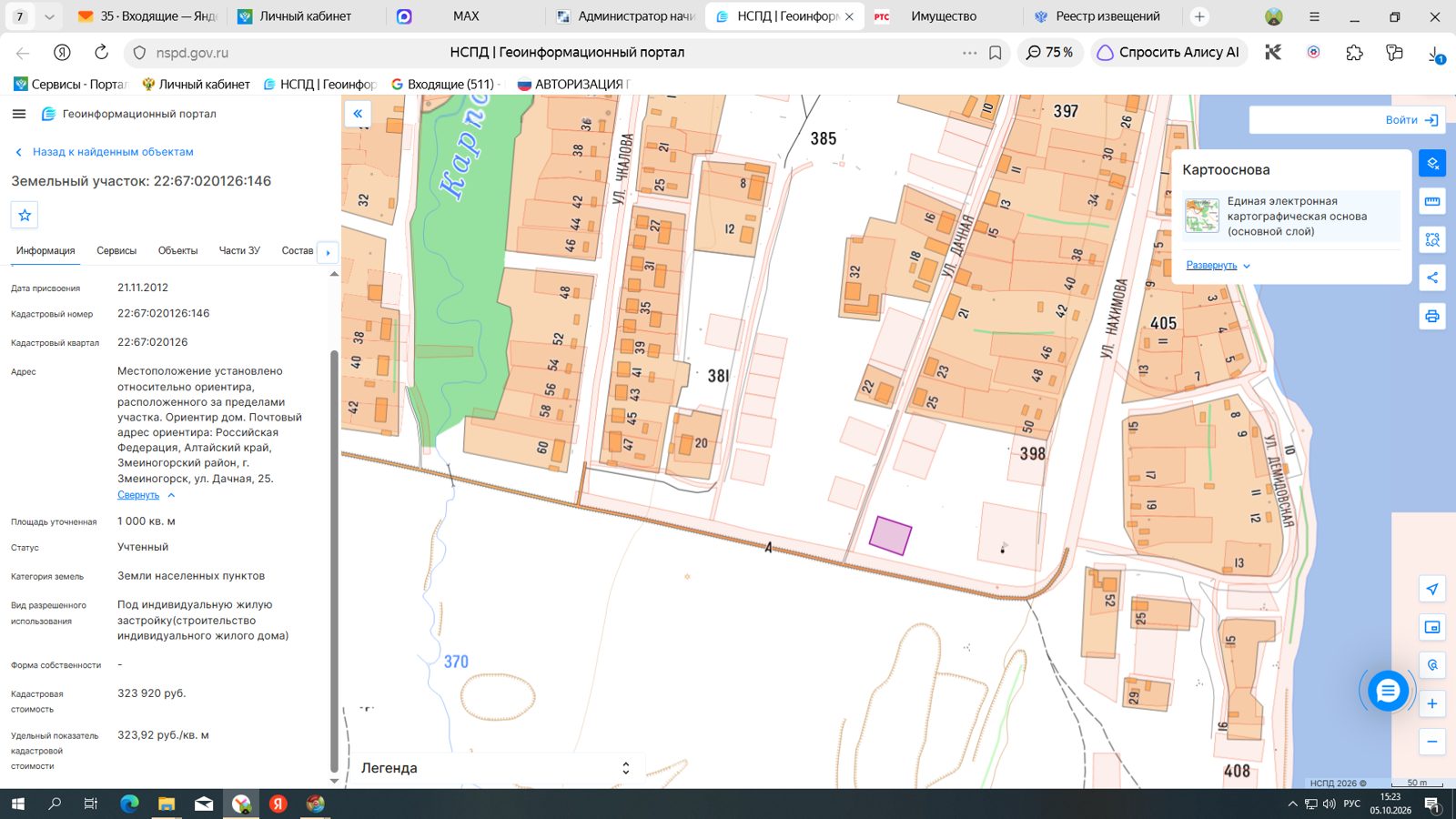Locate my position on the map
The width and height of the screenshot is (1456, 819).
point(1432,589)
